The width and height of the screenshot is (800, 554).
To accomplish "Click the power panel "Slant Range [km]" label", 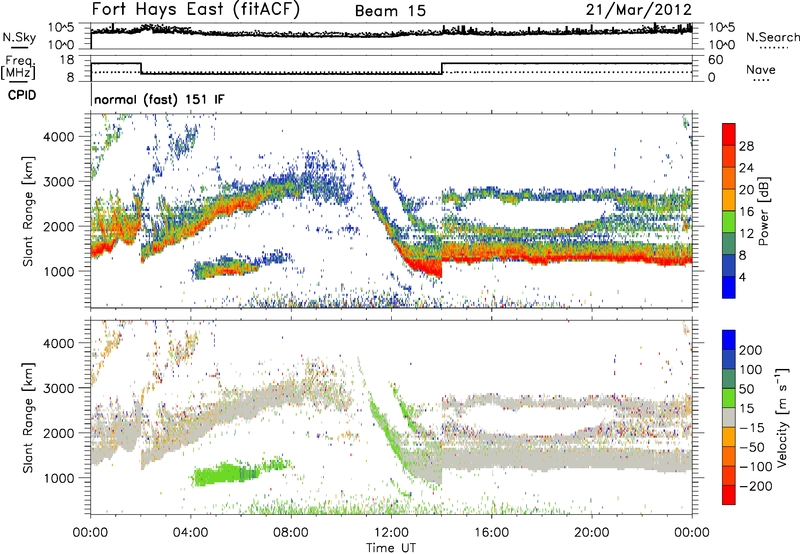I will tap(28, 211).
